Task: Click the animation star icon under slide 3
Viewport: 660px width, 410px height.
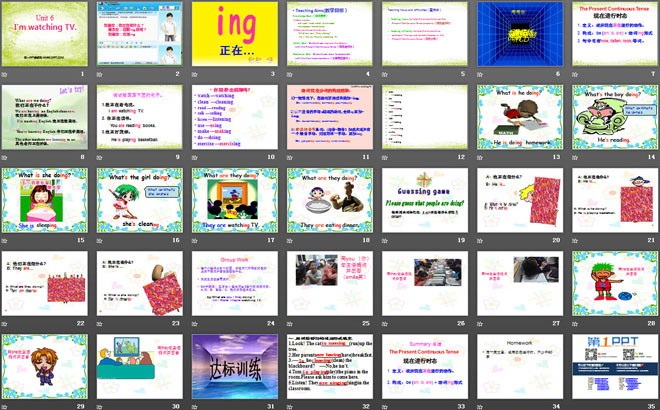Action: [x=195, y=75]
